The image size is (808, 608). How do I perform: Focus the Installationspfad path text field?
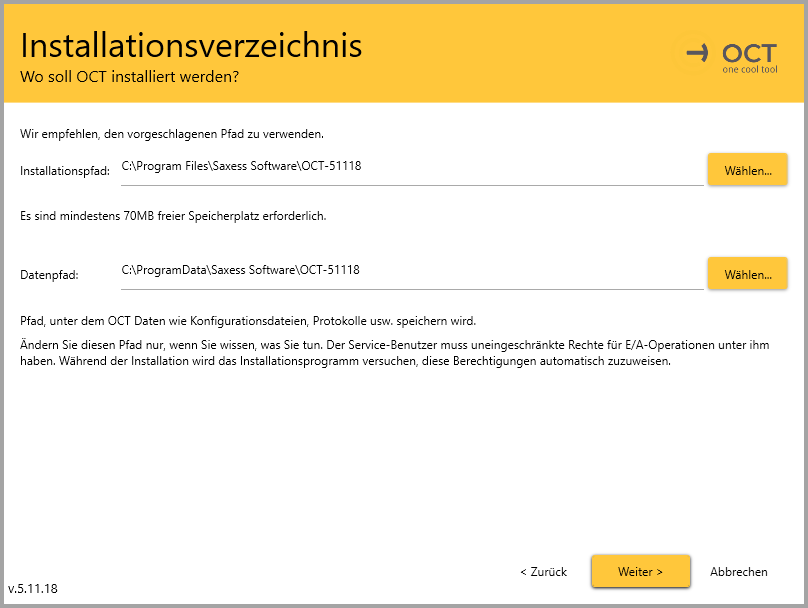(x=412, y=167)
